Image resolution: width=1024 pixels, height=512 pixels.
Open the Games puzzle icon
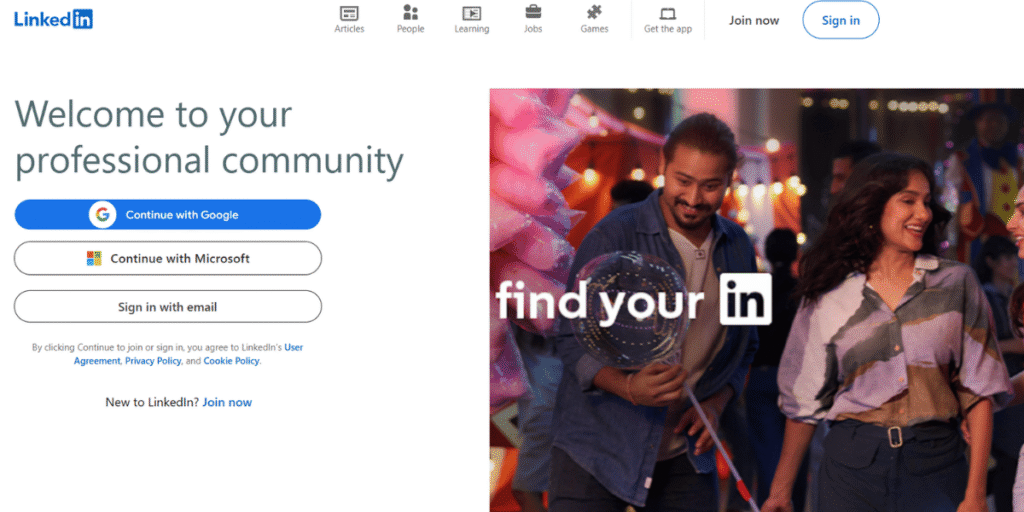click(594, 12)
